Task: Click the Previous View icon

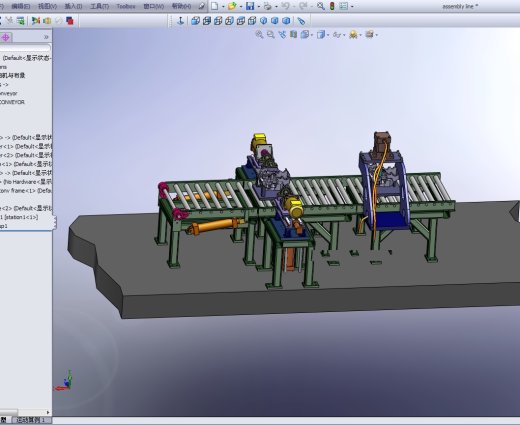Action: (282, 34)
